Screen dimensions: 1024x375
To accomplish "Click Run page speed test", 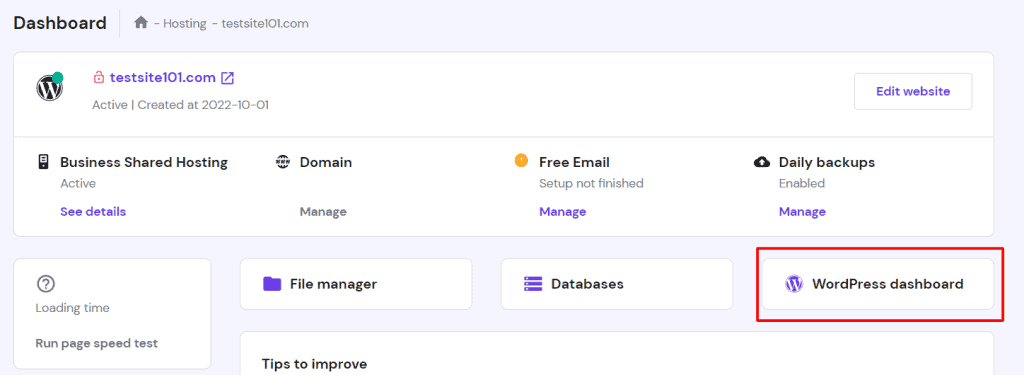I will (x=97, y=343).
